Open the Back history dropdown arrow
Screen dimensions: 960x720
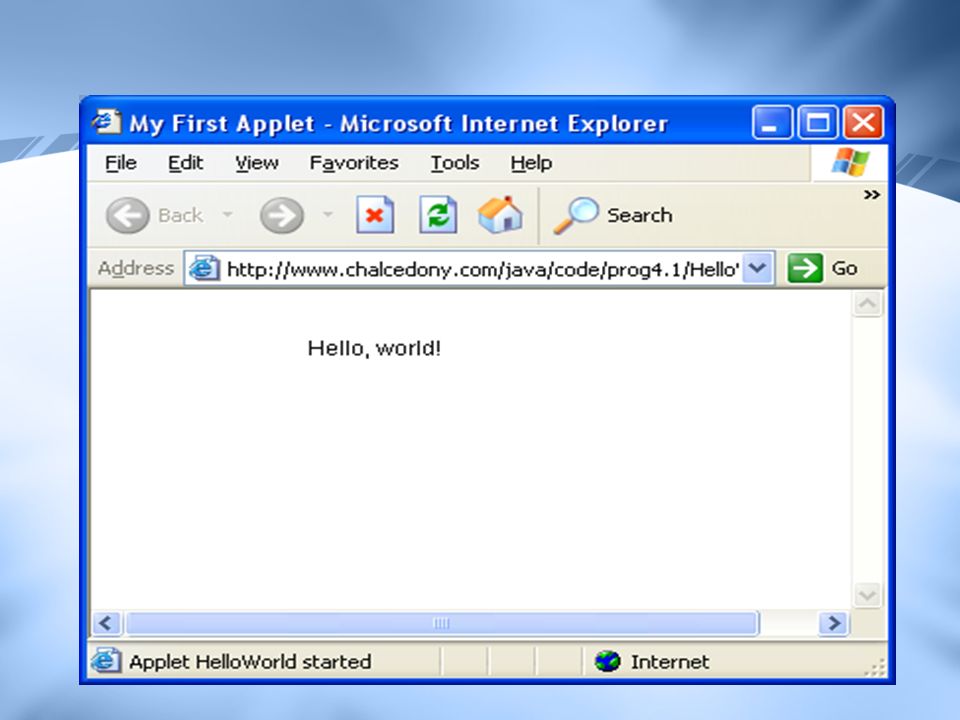click(x=228, y=214)
